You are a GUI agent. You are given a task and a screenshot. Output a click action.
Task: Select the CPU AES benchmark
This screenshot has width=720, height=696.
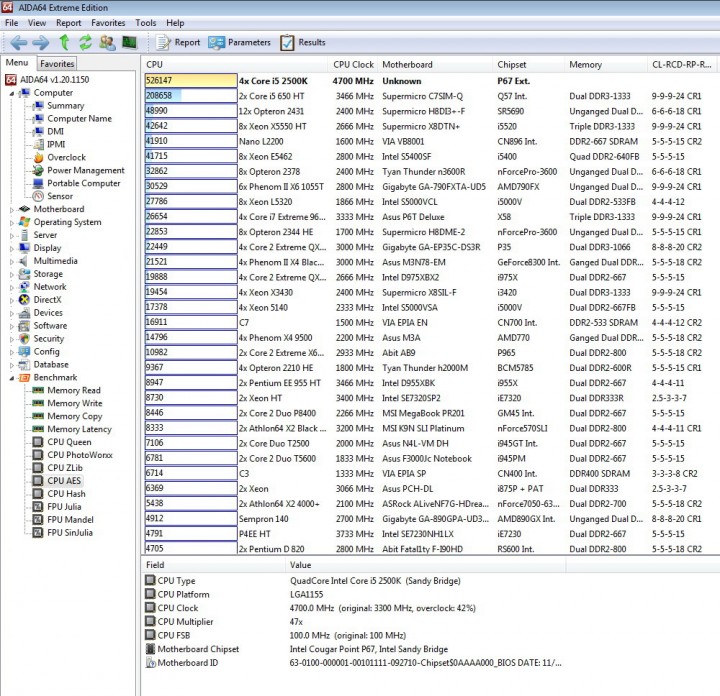[x=64, y=481]
